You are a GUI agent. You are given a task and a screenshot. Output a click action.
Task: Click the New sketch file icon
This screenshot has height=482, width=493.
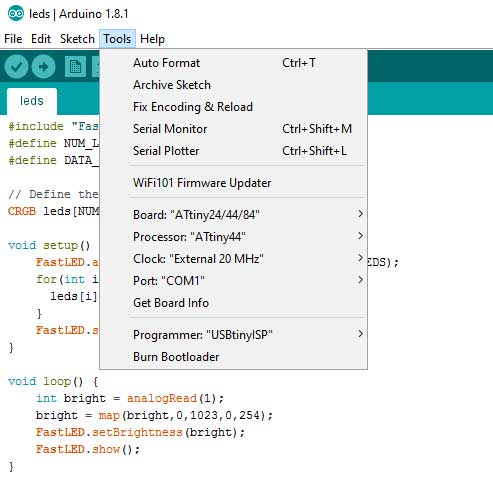point(75,67)
